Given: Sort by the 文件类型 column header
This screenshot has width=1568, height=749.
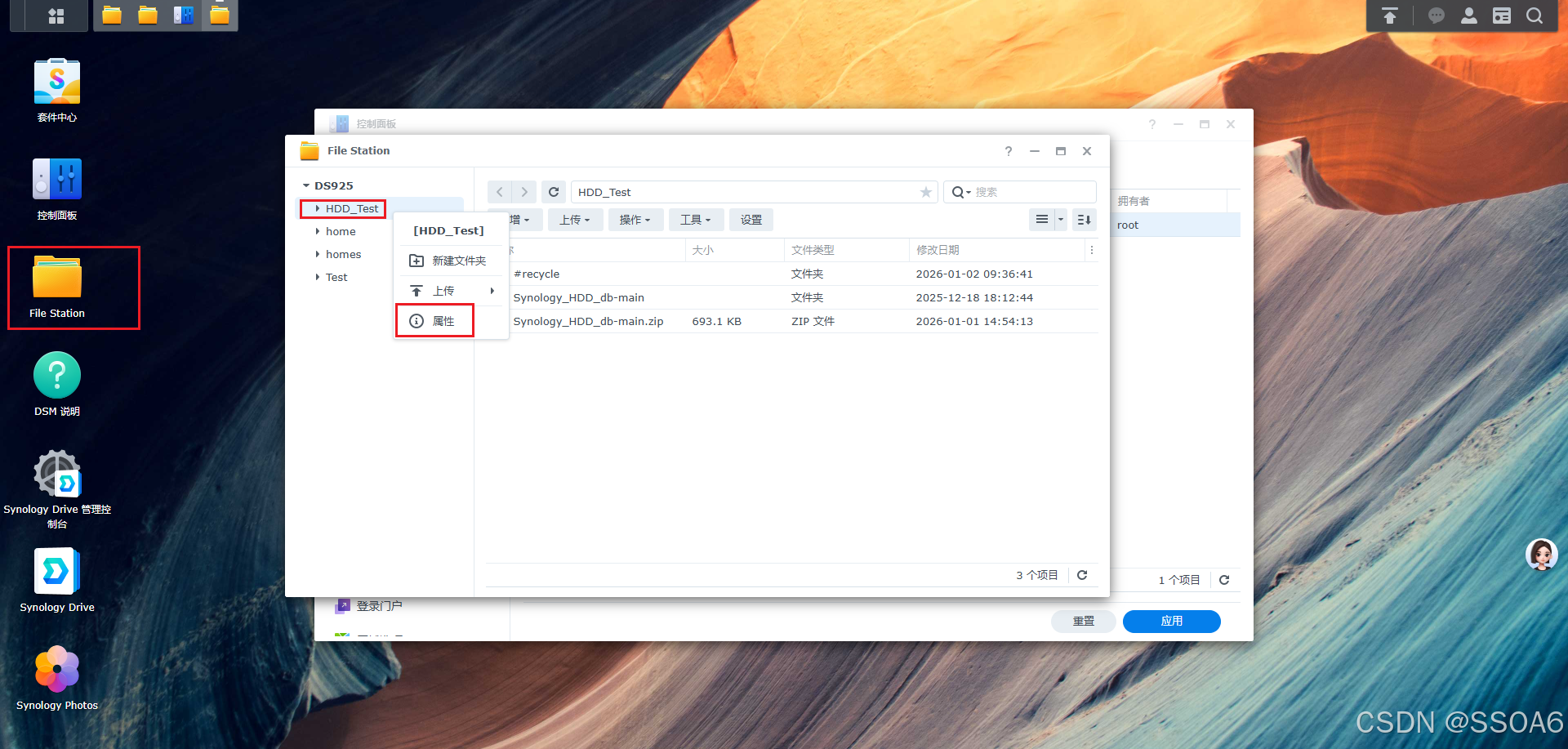Looking at the screenshot, I should pyautogui.click(x=847, y=250).
